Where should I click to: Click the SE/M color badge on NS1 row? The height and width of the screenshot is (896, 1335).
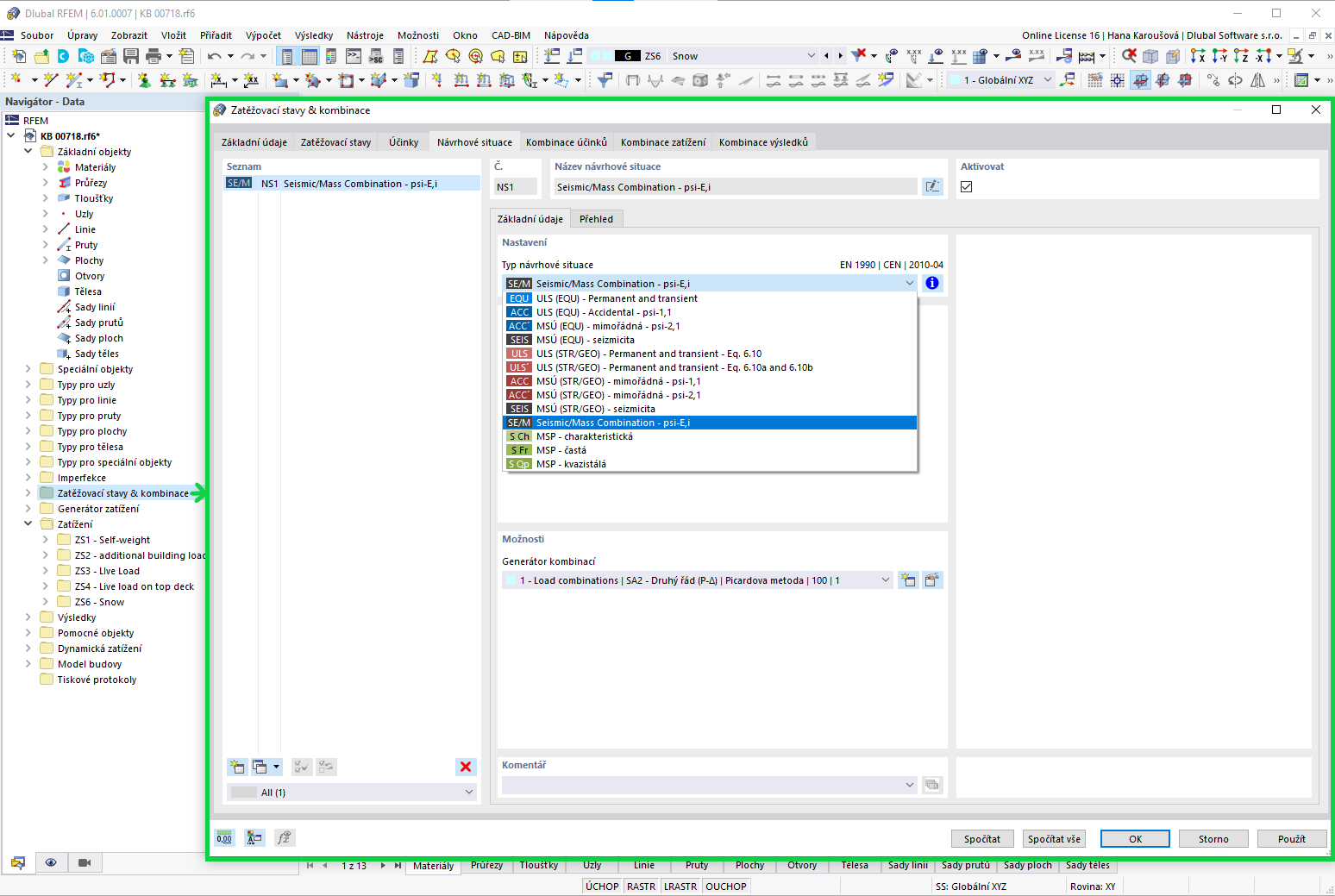click(239, 183)
